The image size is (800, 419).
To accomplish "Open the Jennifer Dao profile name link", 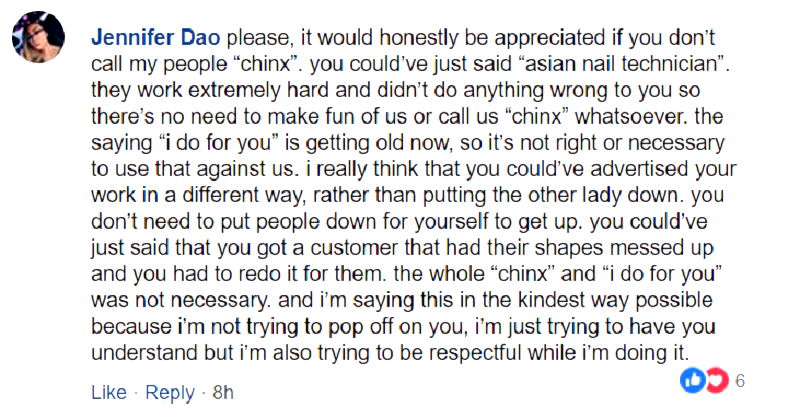I will [157, 37].
